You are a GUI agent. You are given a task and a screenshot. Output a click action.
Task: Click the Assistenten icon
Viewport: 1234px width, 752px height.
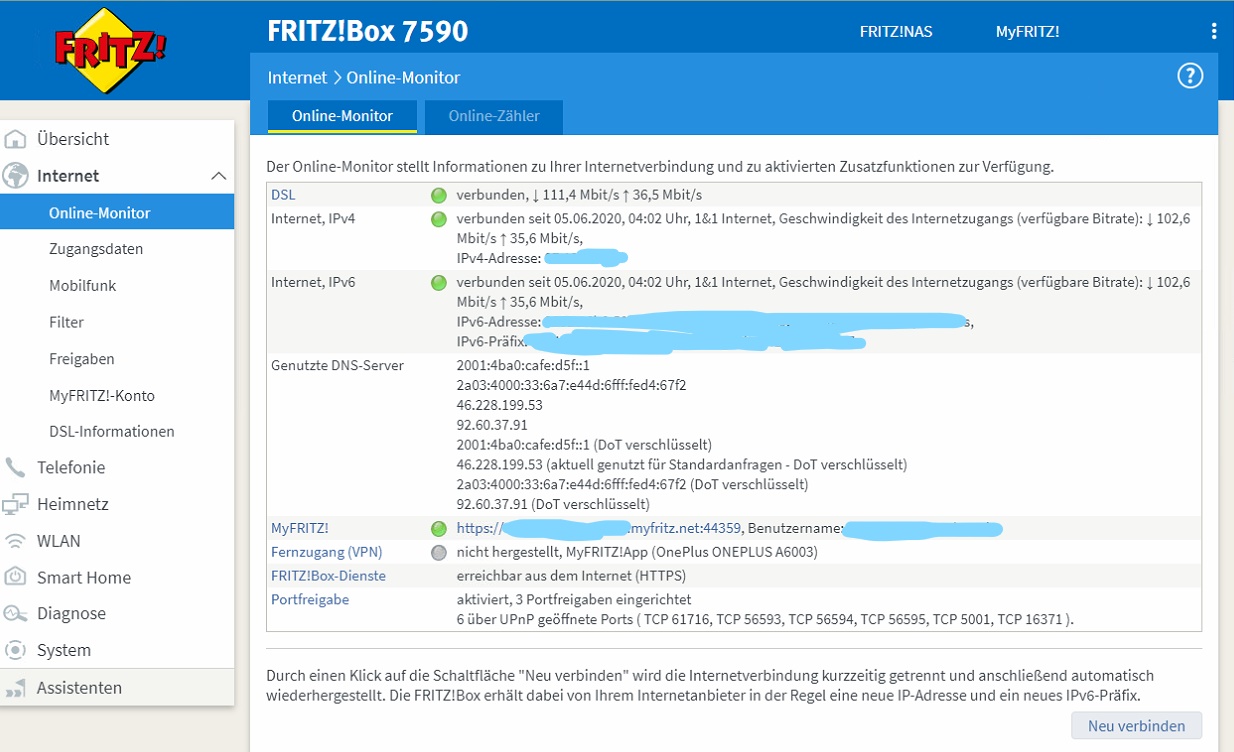pos(15,688)
